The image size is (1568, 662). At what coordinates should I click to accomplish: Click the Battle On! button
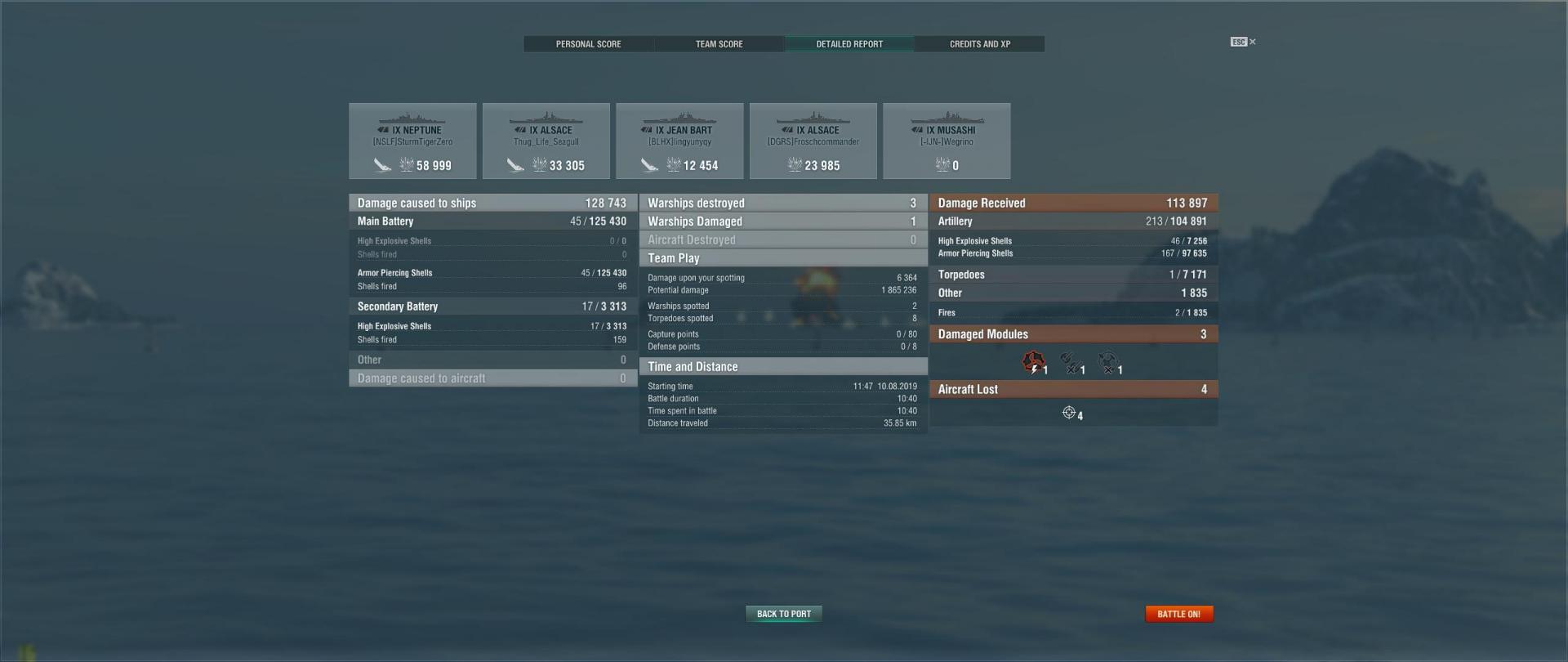[x=1178, y=614]
